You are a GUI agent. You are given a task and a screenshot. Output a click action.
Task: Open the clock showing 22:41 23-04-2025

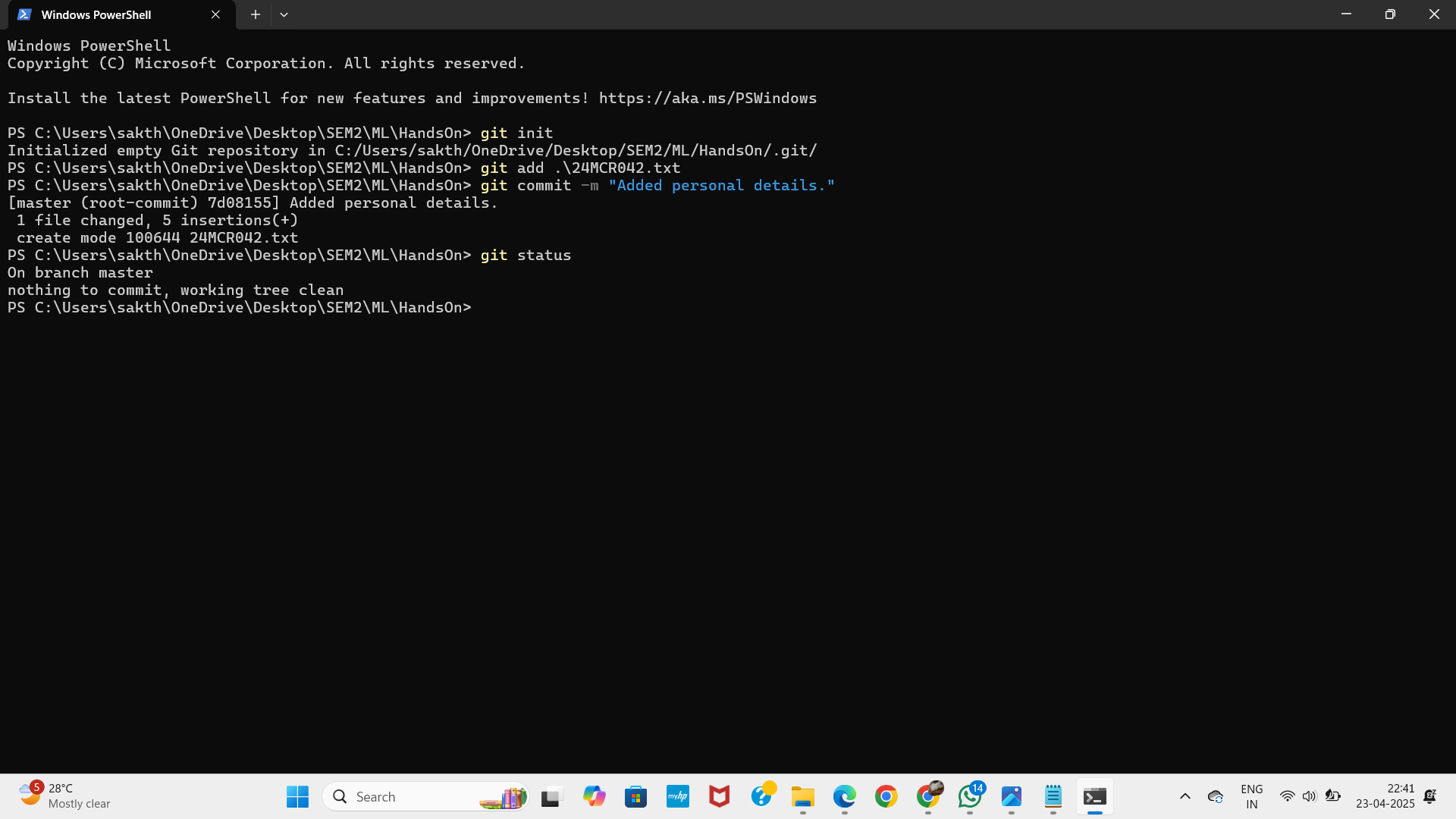[1385, 796]
